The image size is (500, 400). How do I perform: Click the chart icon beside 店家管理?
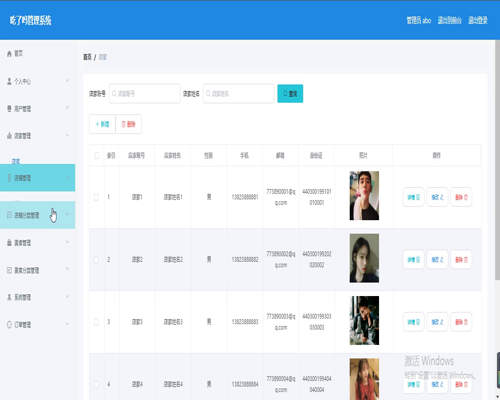click(x=9, y=136)
